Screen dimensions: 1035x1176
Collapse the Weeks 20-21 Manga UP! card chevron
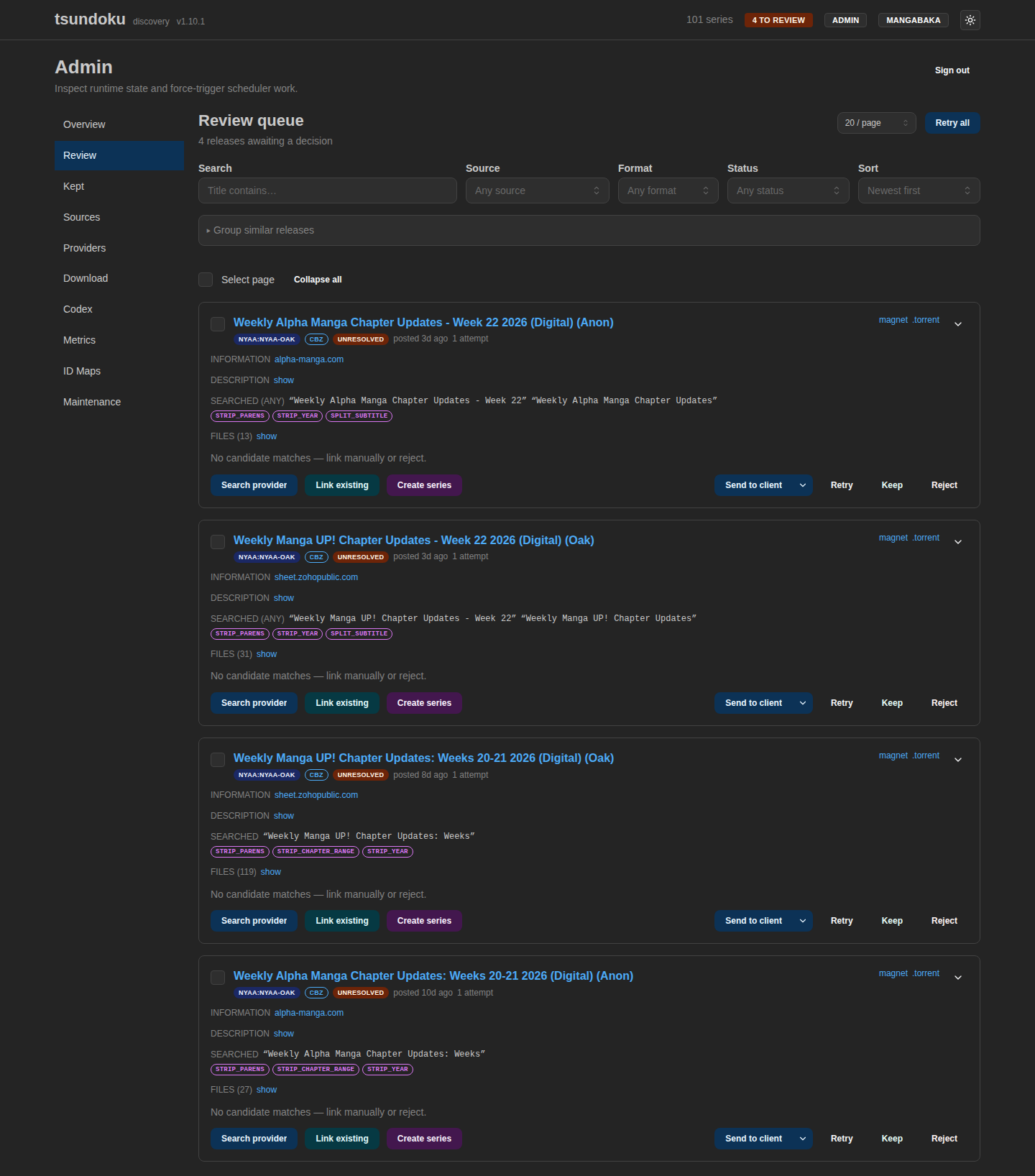pyautogui.click(x=957, y=760)
